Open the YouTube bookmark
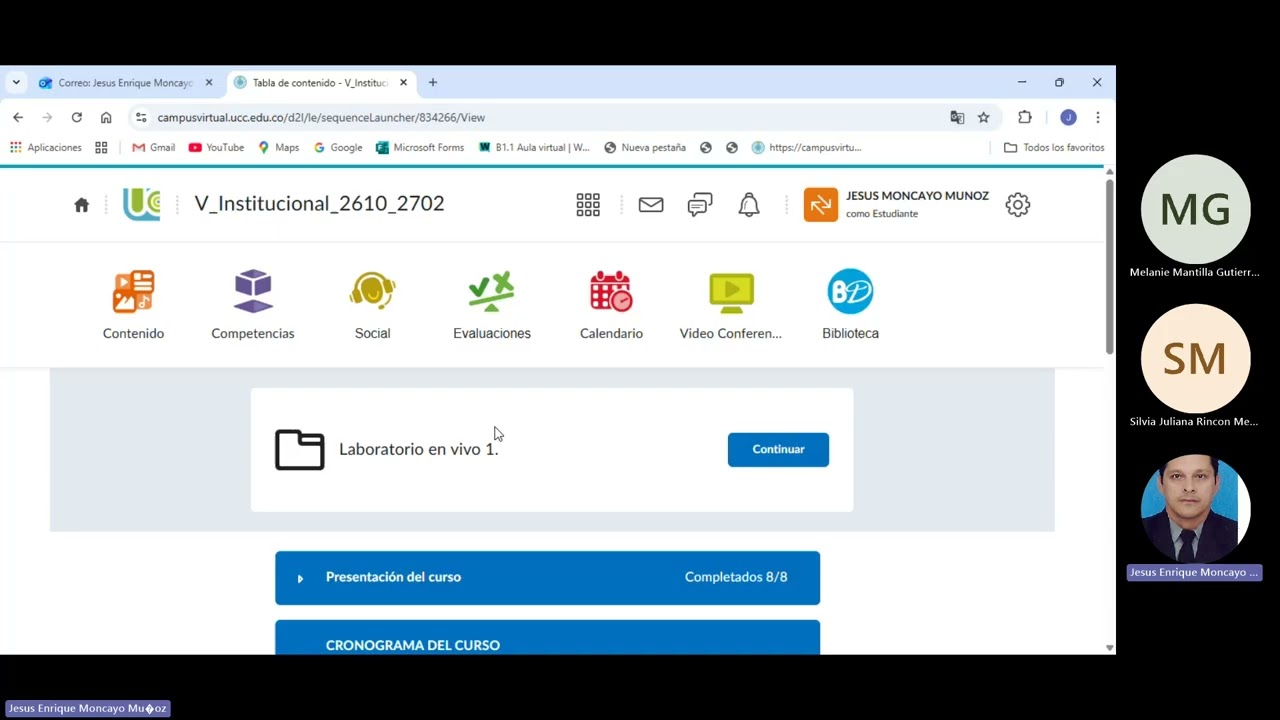Image resolution: width=1280 pixels, height=720 pixels. (x=216, y=147)
